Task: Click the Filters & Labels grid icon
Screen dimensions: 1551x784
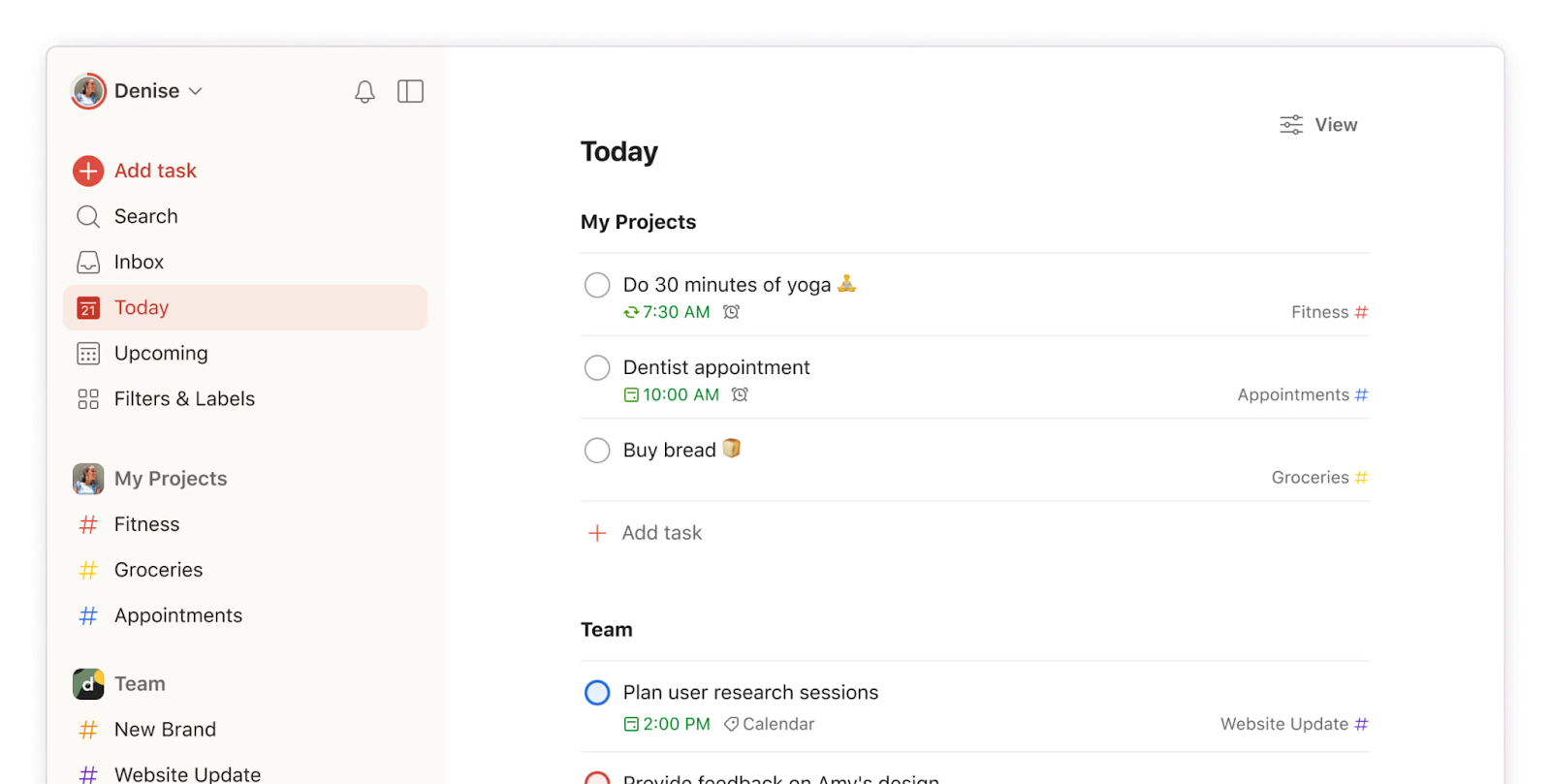Action: [87, 398]
